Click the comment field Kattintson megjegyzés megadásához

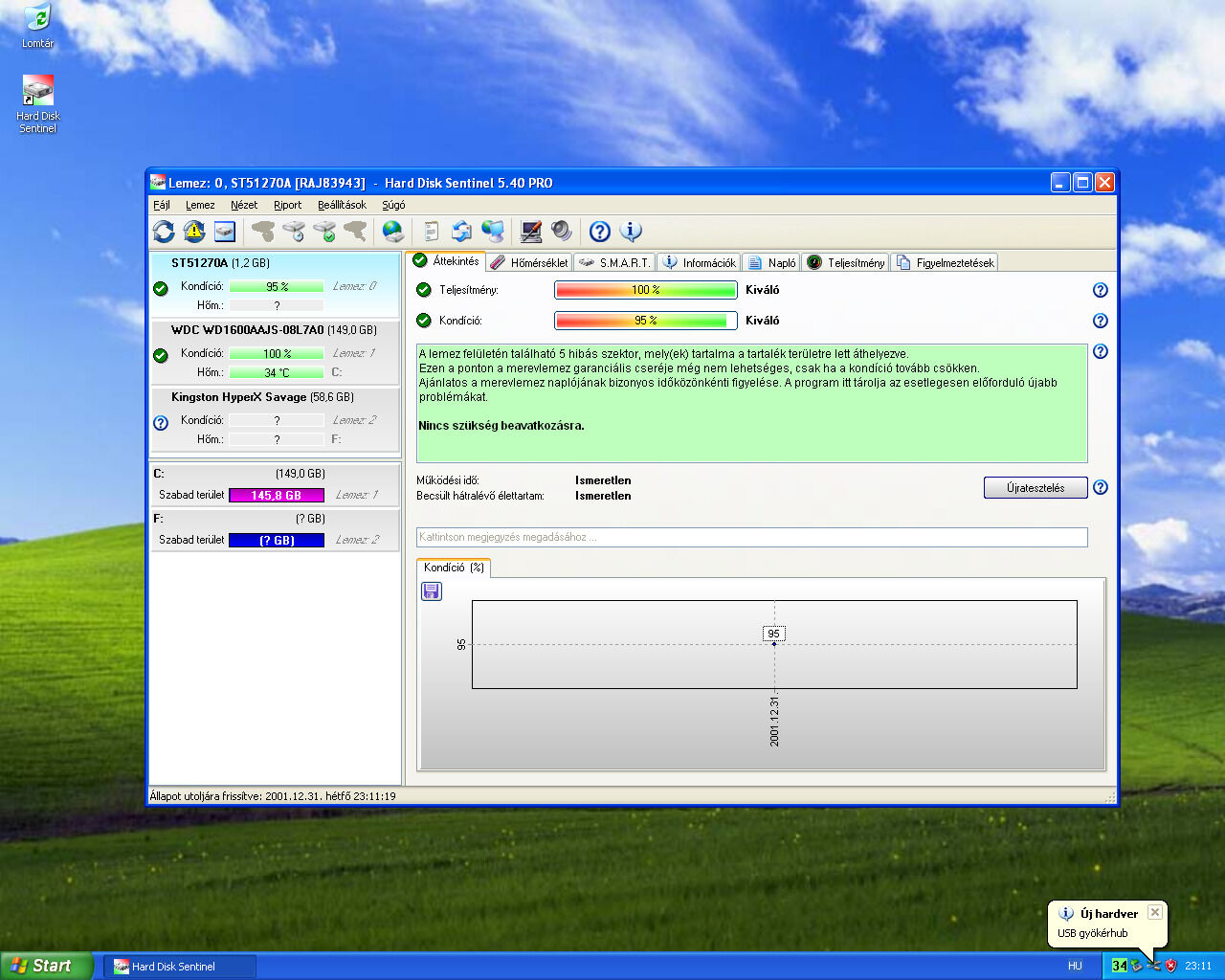pyautogui.click(x=752, y=537)
